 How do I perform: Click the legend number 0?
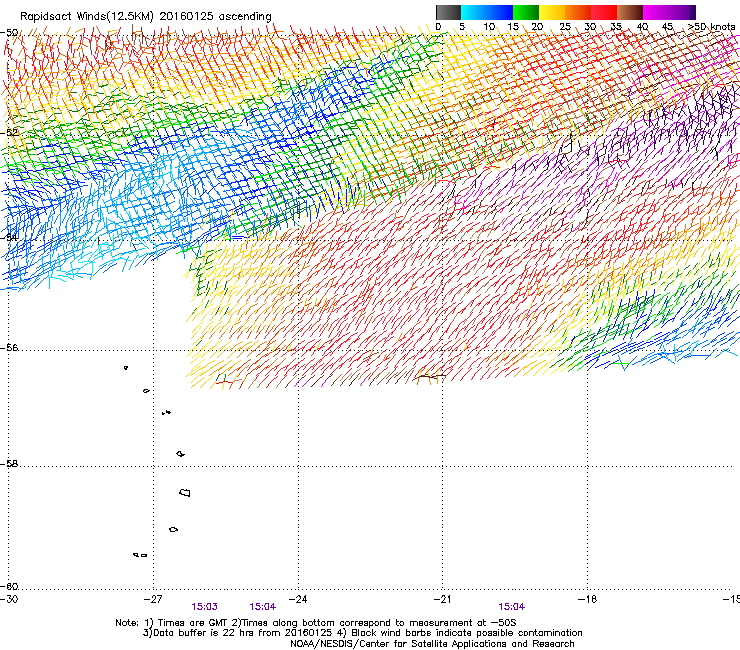[438, 27]
